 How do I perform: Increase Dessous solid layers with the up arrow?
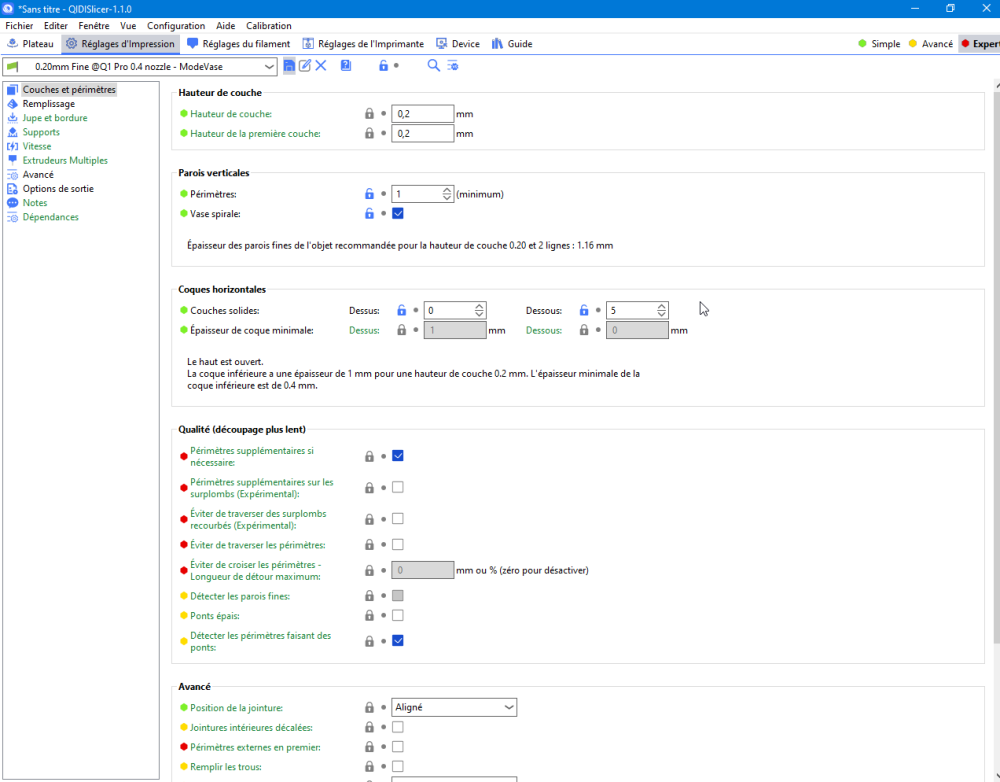tap(662, 307)
